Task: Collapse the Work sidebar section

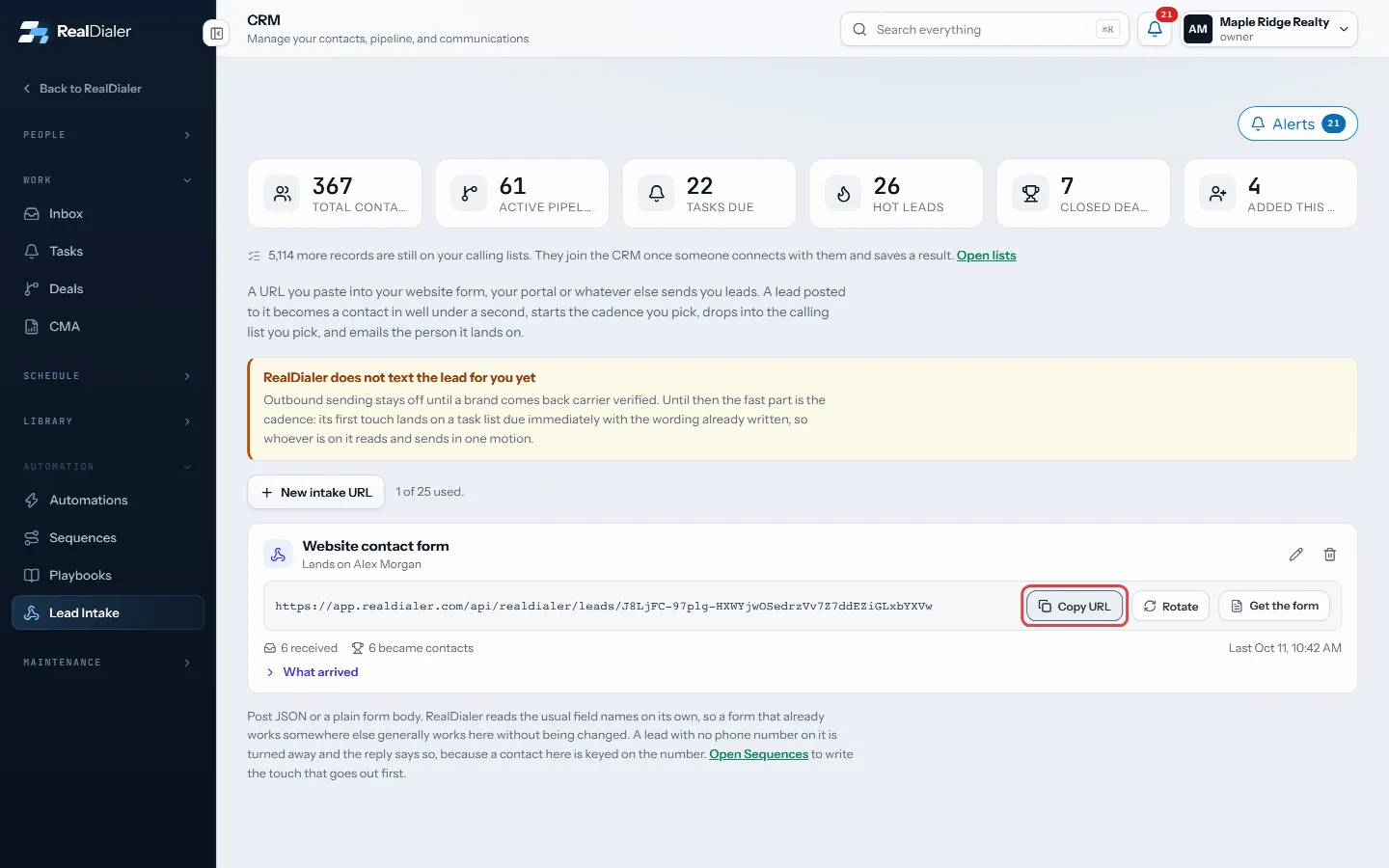Action: [x=107, y=180]
